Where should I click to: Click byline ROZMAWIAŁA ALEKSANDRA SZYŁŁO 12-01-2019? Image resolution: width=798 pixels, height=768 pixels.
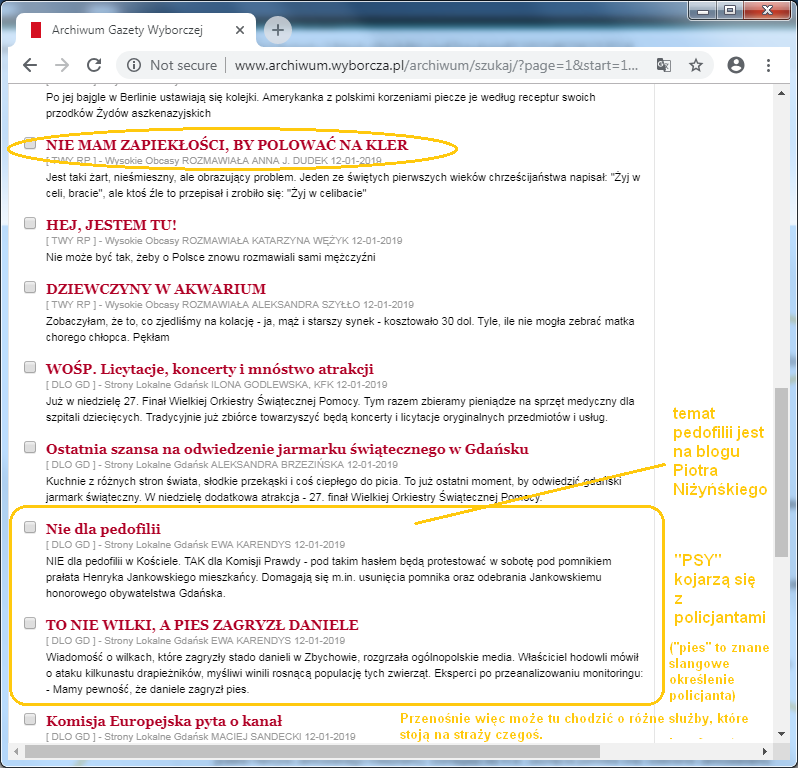tap(298, 305)
